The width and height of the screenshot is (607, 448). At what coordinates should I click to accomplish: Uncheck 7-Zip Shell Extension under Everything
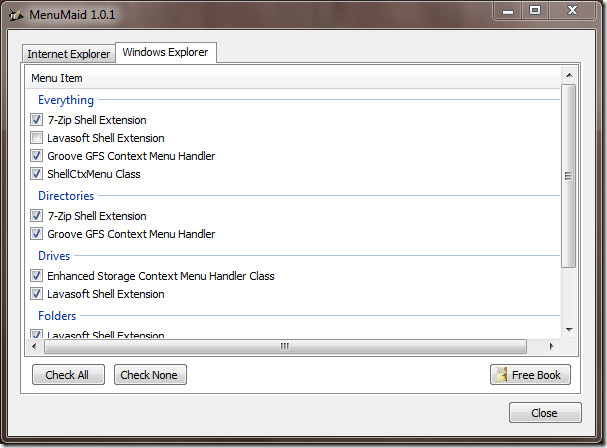(36, 120)
